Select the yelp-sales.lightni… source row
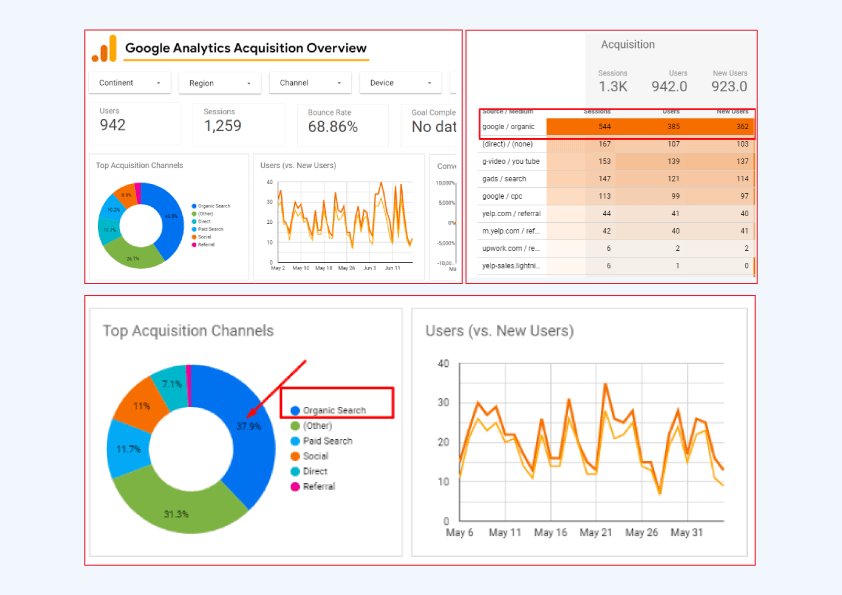 pyautogui.click(x=616, y=266)
